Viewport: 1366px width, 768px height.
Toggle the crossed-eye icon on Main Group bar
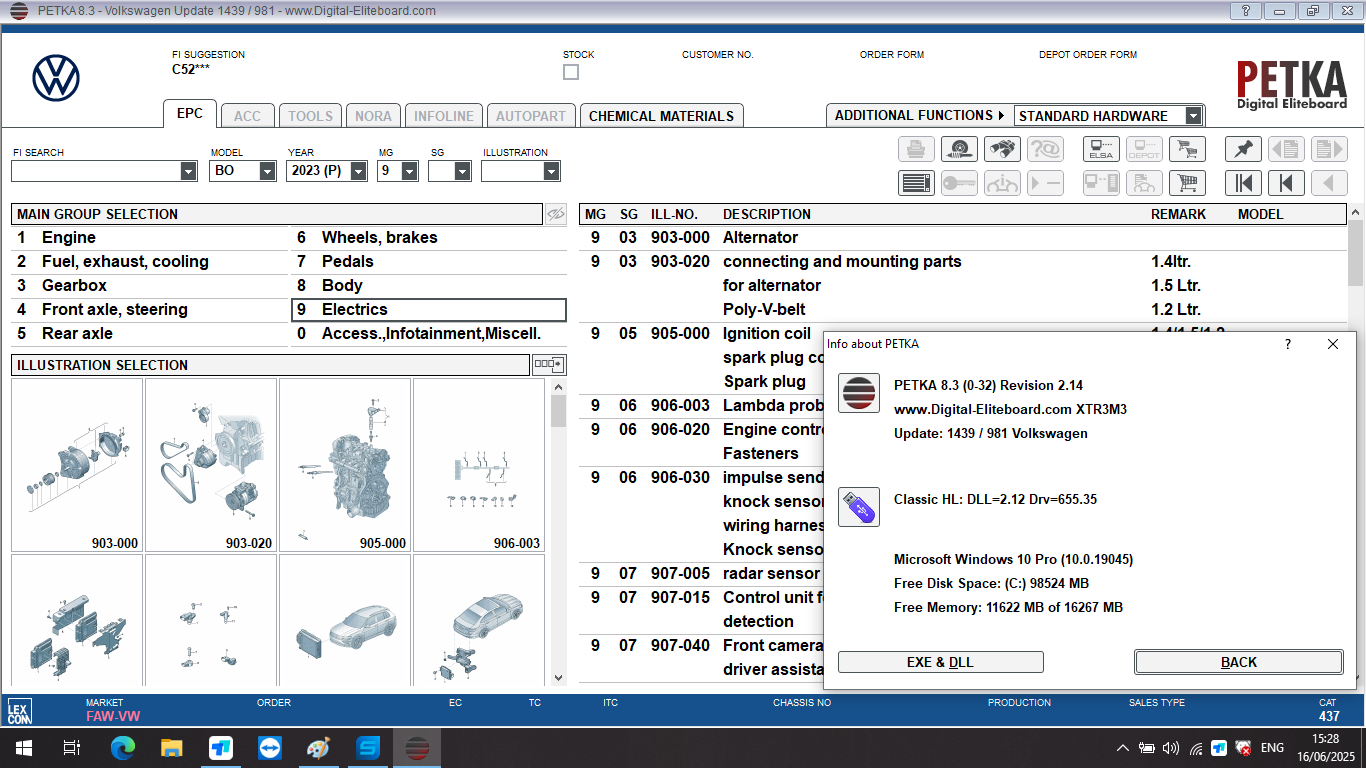(x=555, y=214)
